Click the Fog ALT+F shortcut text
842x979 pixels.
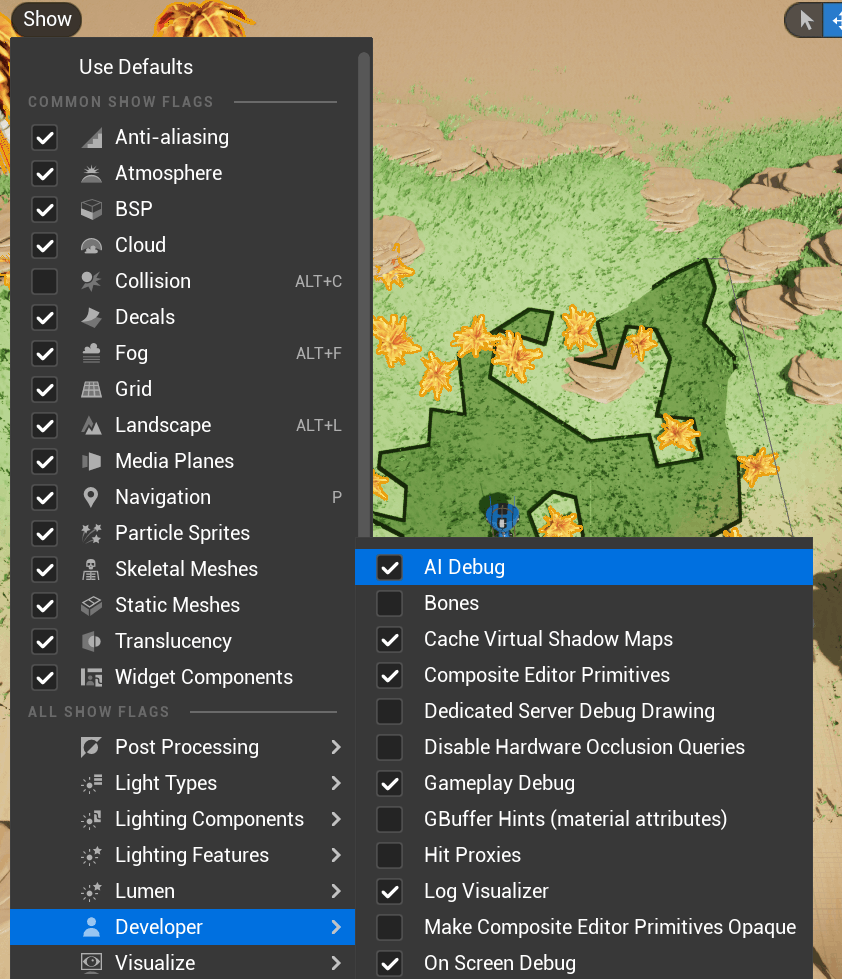(x=318, y=353)
